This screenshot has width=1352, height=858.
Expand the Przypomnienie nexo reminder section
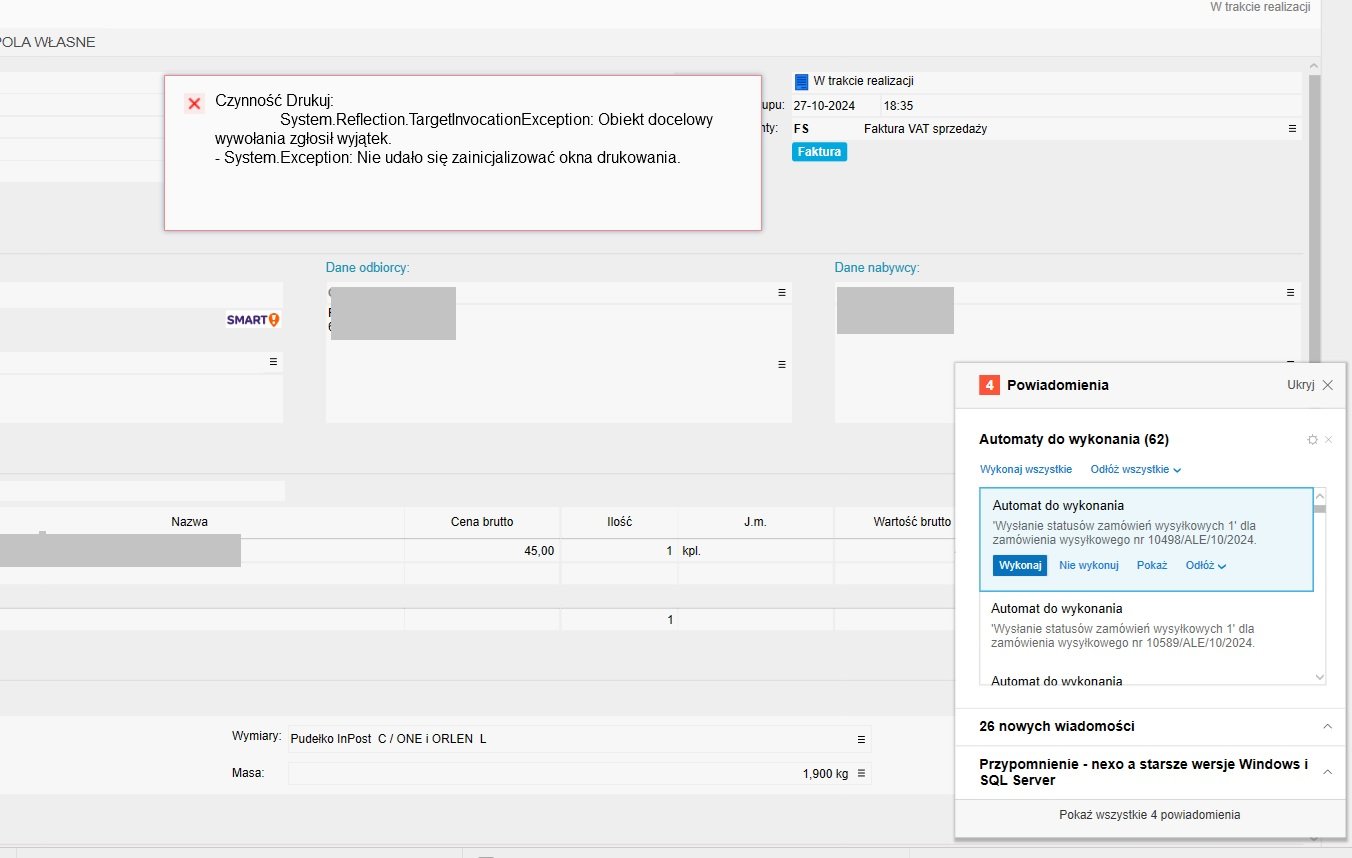click(1327, 772)
